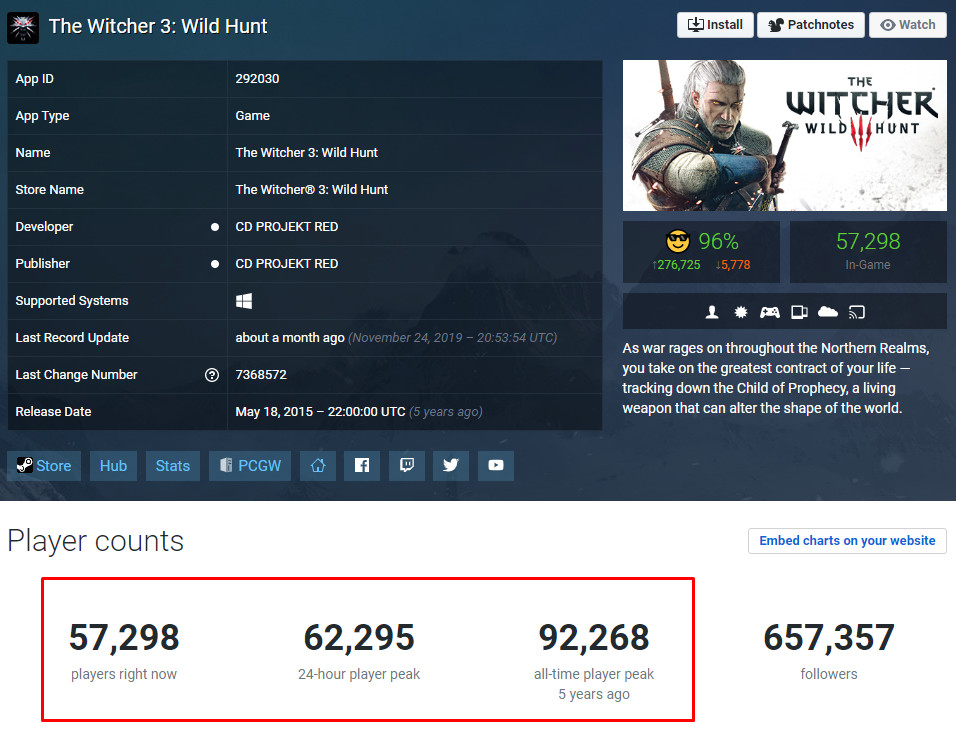Image resolution: width=956 pixels, height=737 pixels.
Task: Go to the Hub link
Action: (113, 466)
